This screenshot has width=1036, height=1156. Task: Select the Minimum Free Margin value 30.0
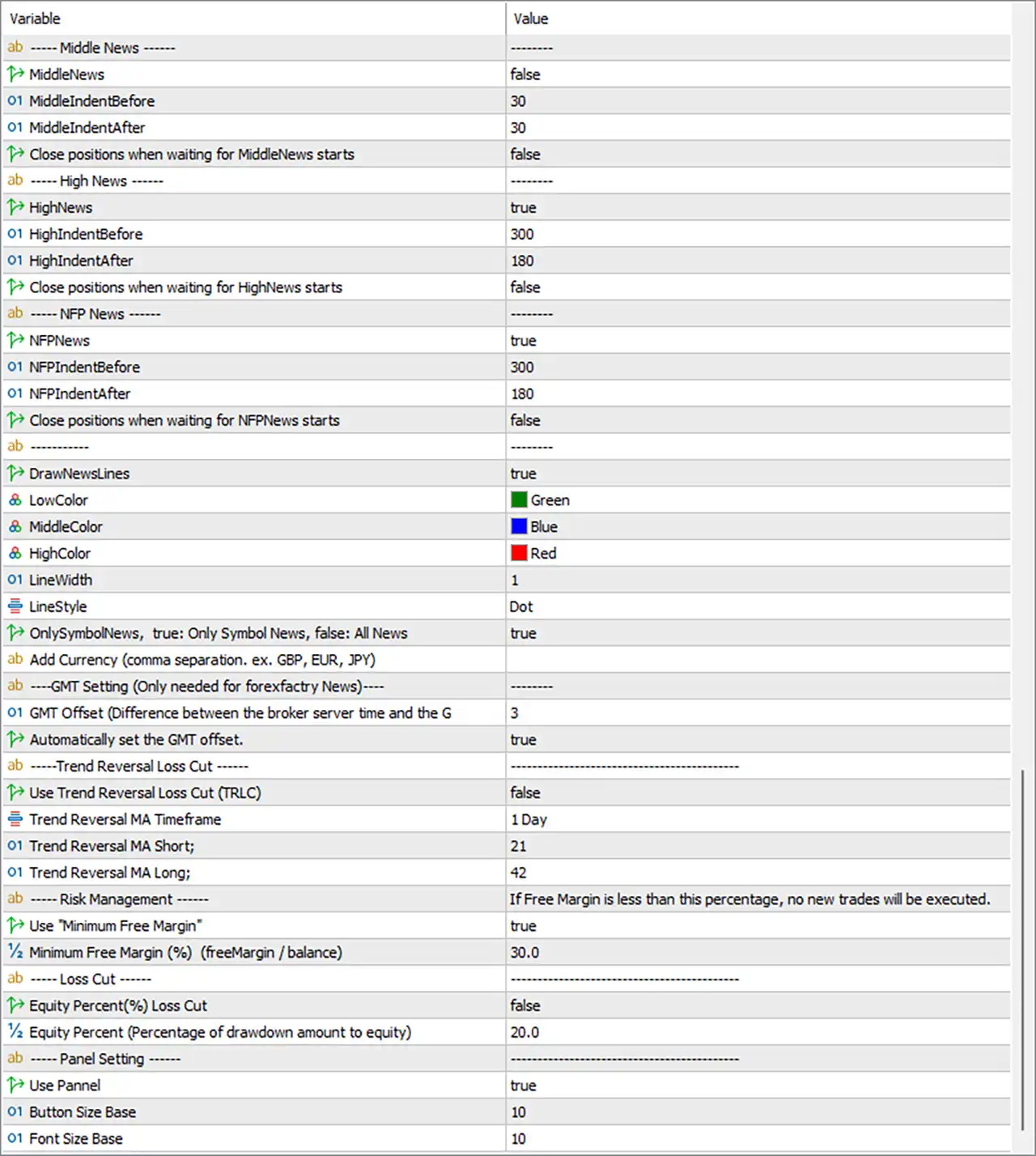[524, 953]
